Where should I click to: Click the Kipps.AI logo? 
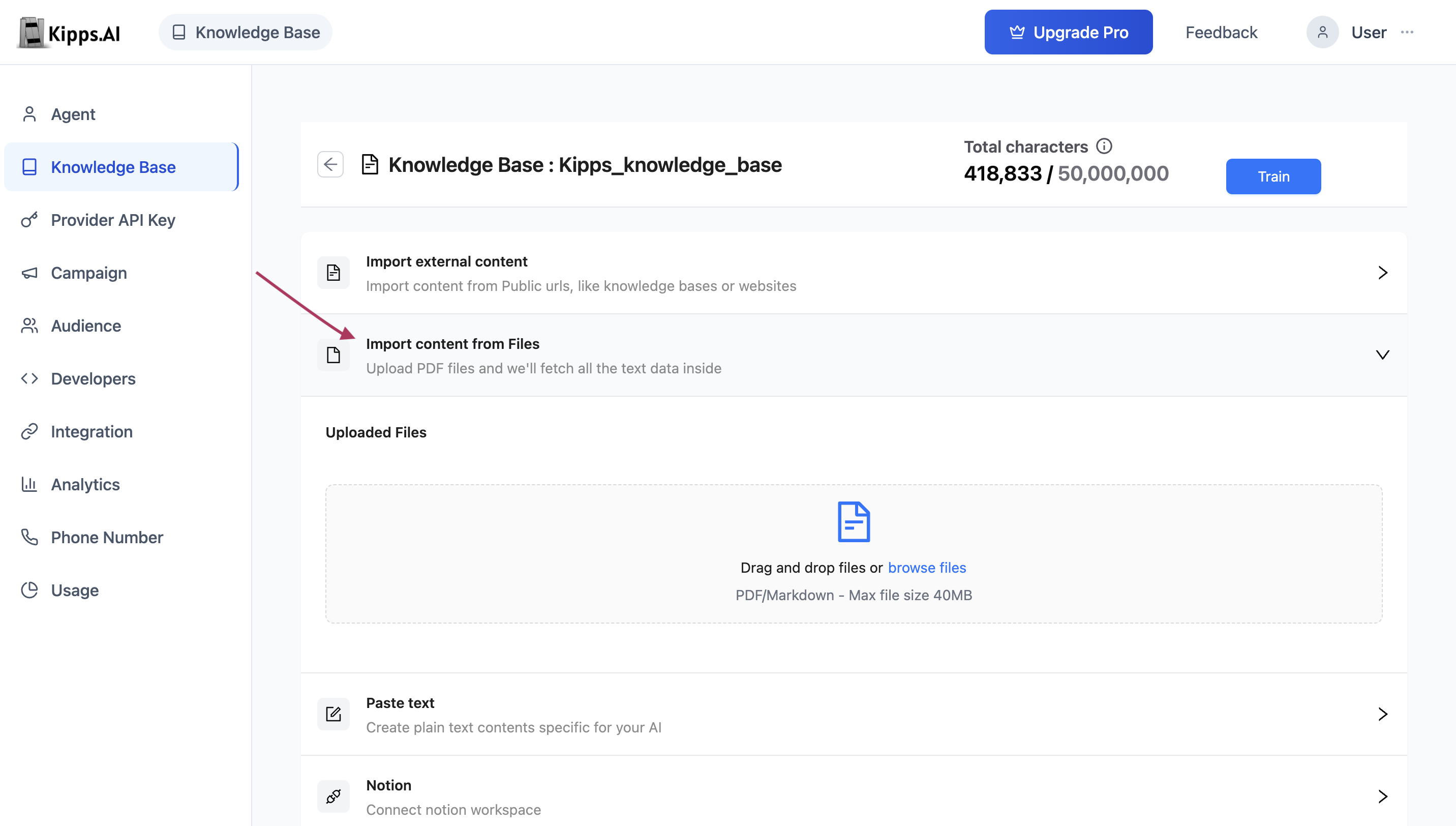click(x=69, y=33)
